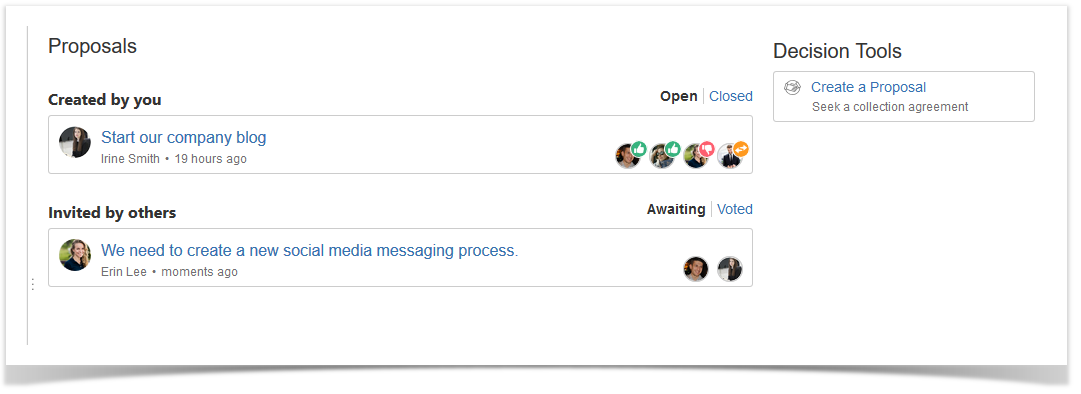Viewport: 1081px width, 394px height.
Task: Click second voter avatar with green thumbs-up
Action: tap(662, 156)
